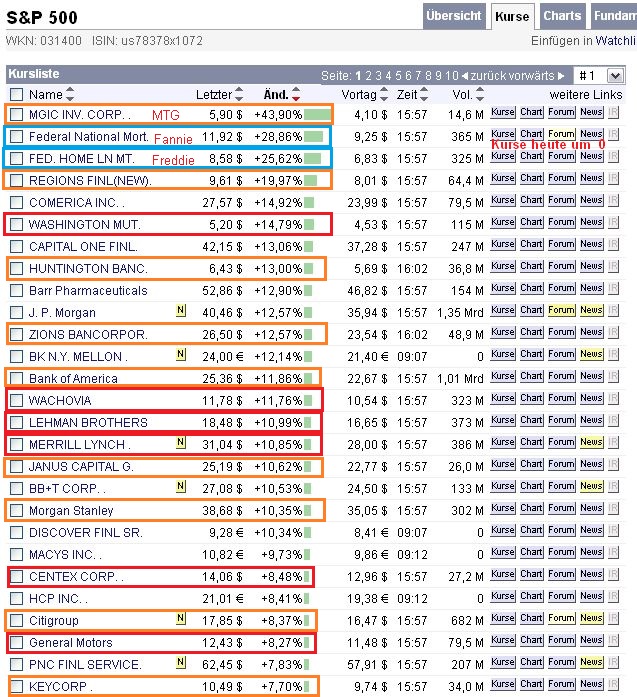Sort by Zeit column arrows

pyautogui.click(x=424, y=94)
